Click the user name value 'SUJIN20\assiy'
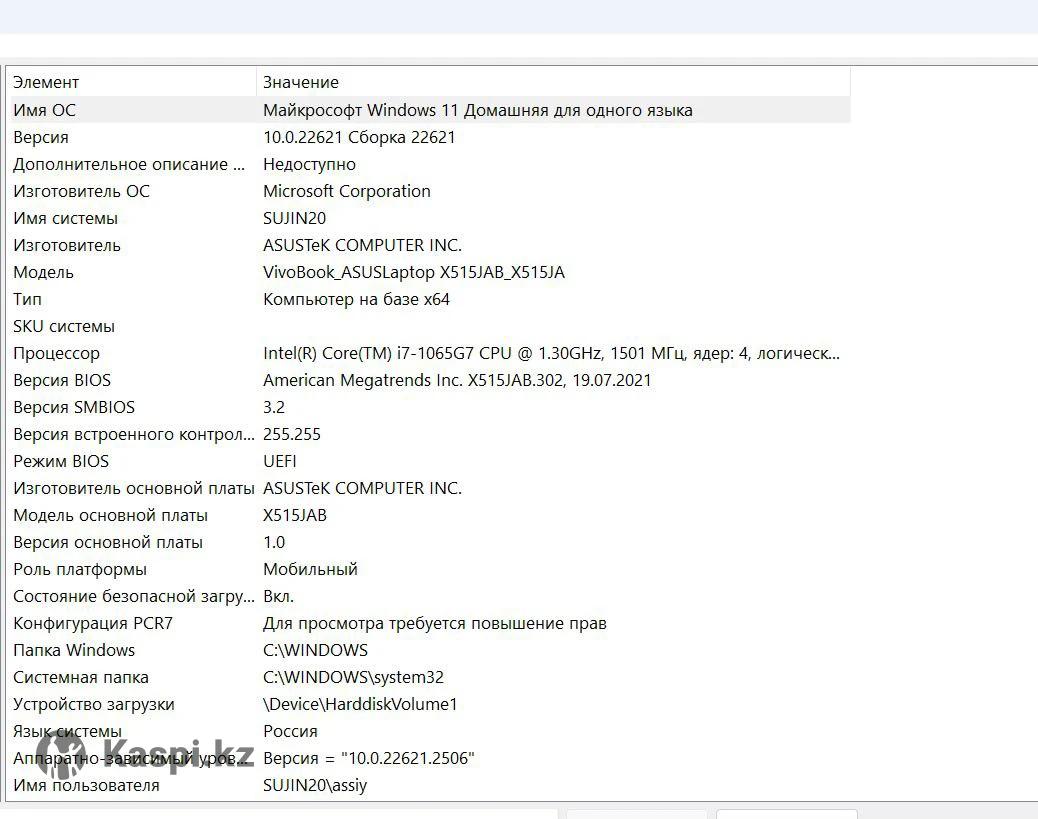This screenshot has height=819, width=1038. point(314,785)
